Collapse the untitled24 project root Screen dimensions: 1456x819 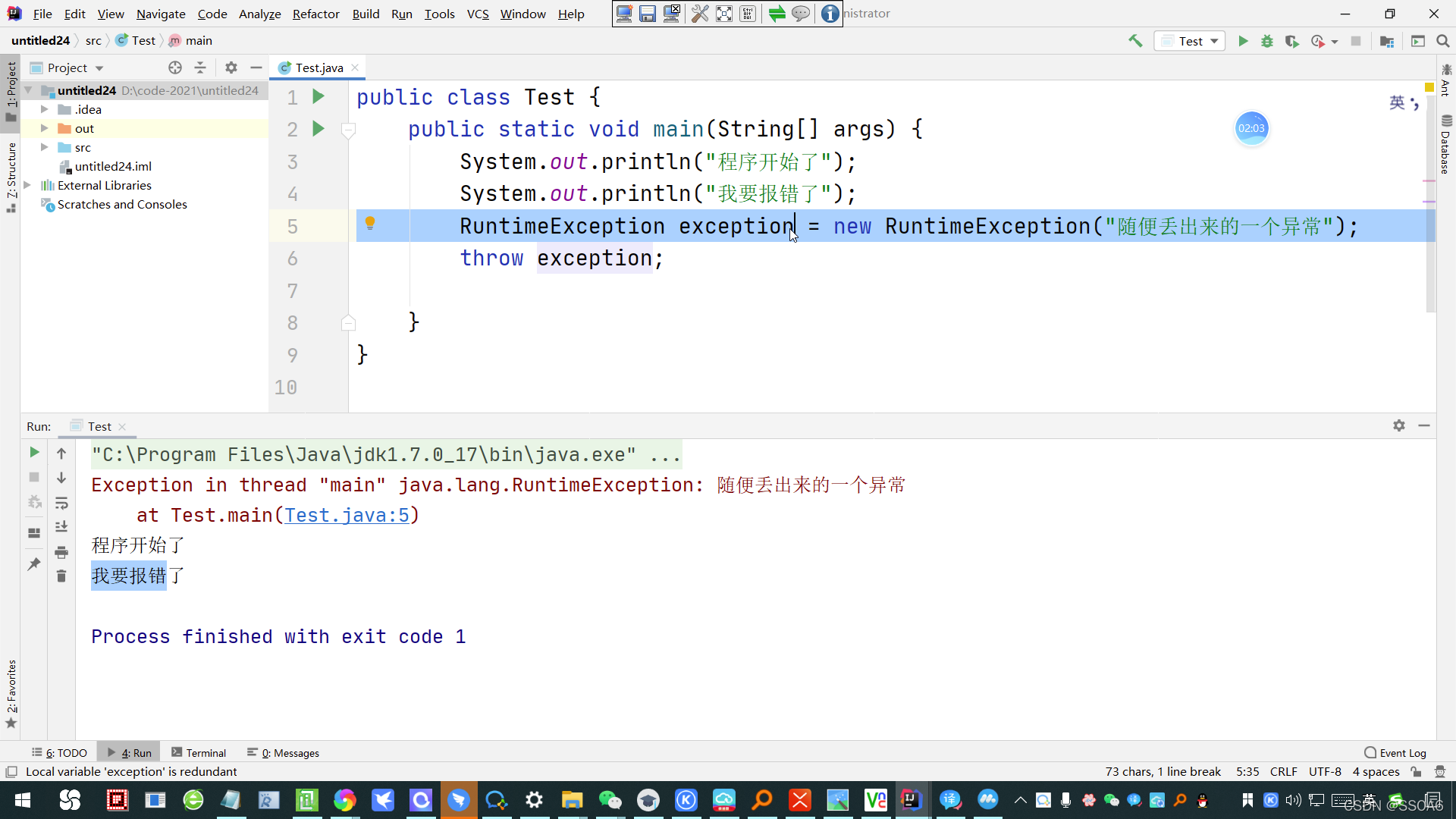tap(28, 90)
